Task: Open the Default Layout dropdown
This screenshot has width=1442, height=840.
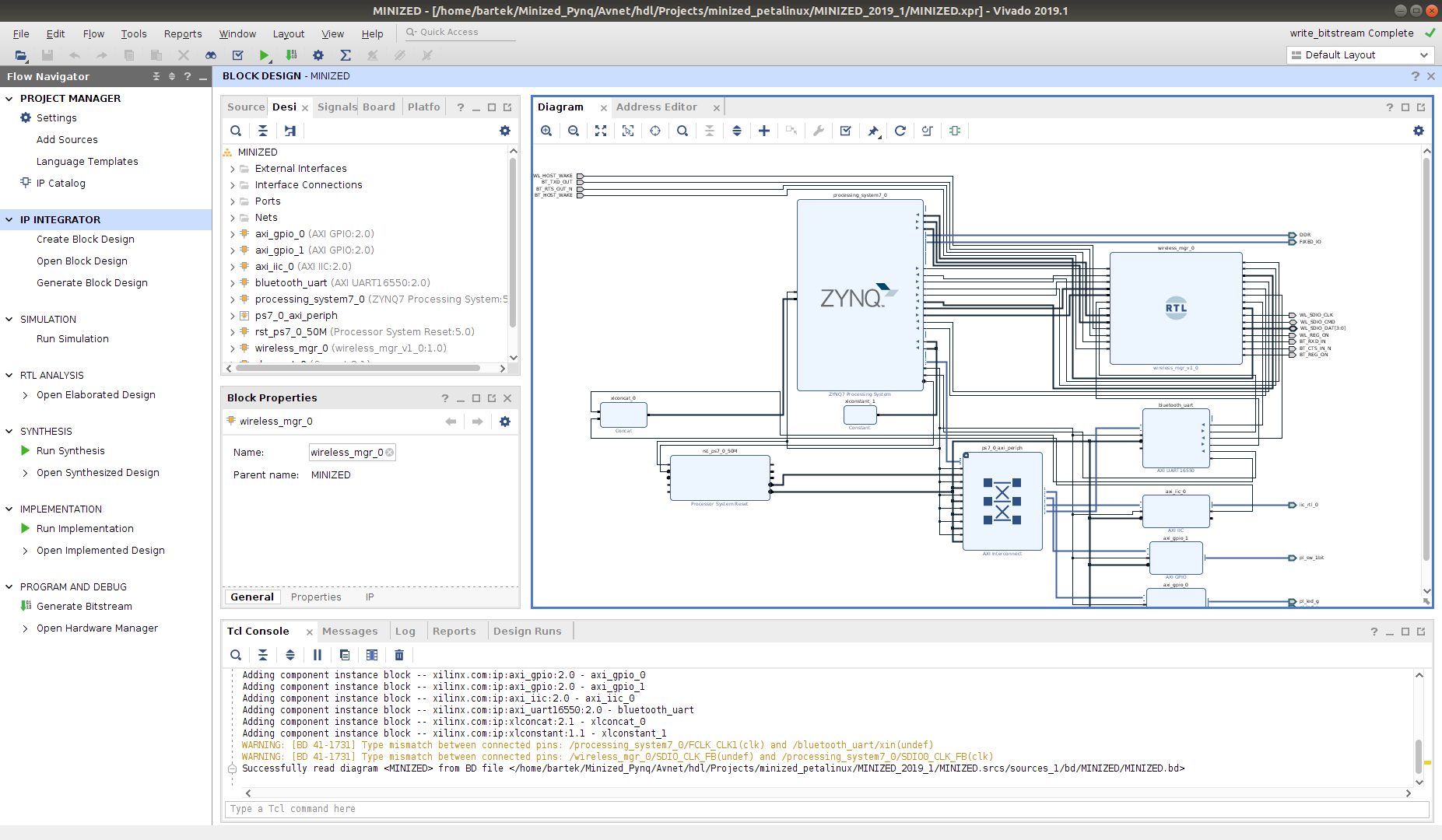Action: point(1360,55)
